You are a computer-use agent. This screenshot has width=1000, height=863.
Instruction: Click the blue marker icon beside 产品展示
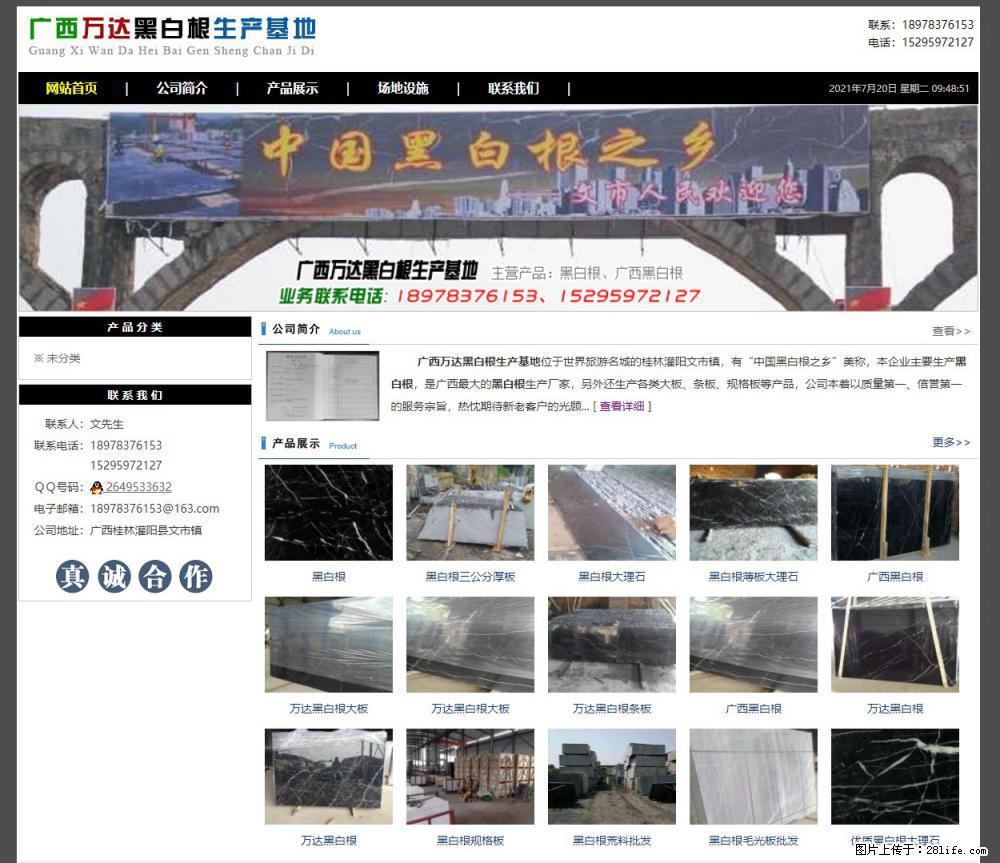pos(264,445)
